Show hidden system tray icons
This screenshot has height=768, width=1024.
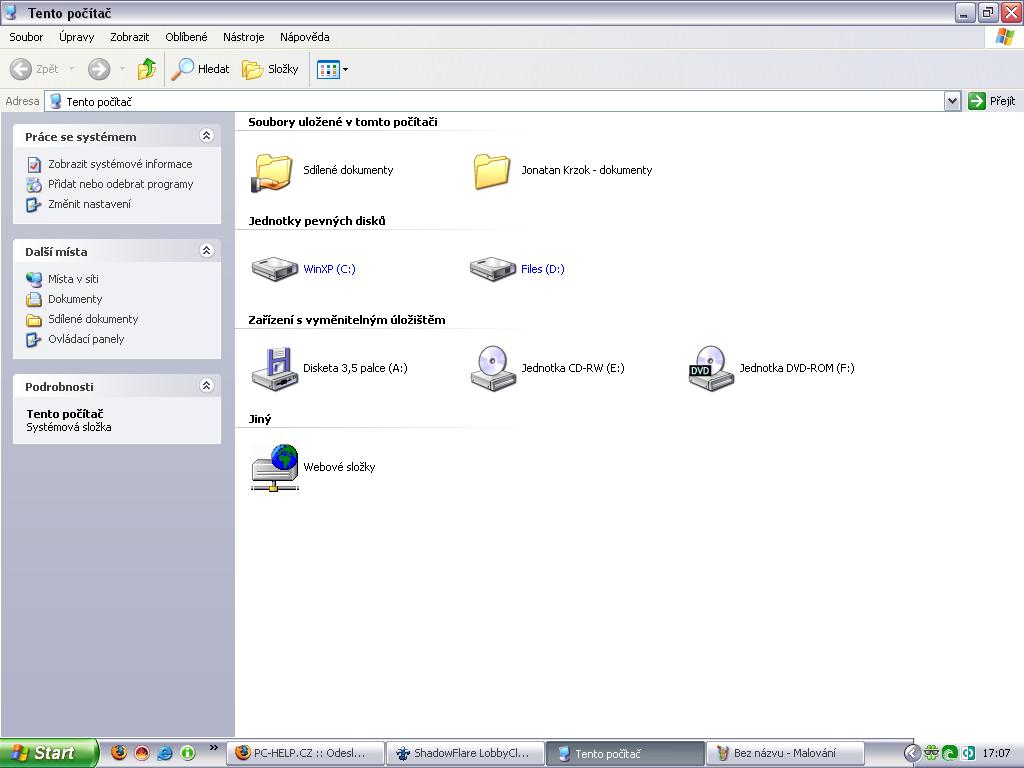(912, 753)
